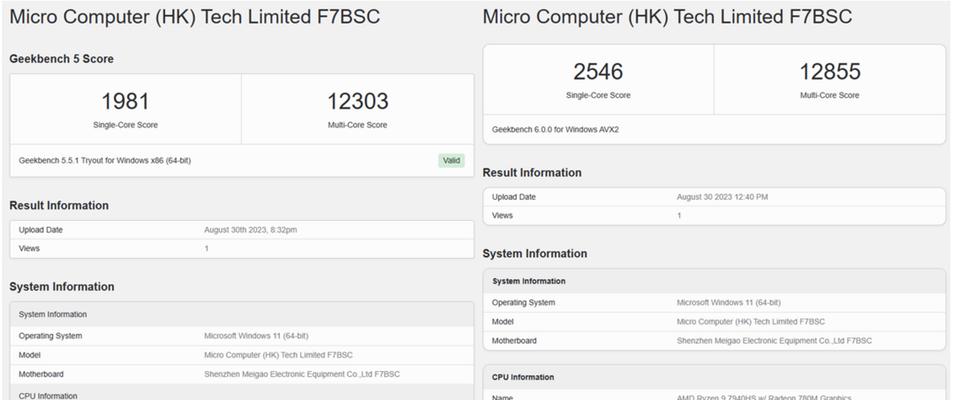Click left Operating System value Microsoft Windows 11
The width and height of the screenshot is (954, 400).
tap(256, 336)
